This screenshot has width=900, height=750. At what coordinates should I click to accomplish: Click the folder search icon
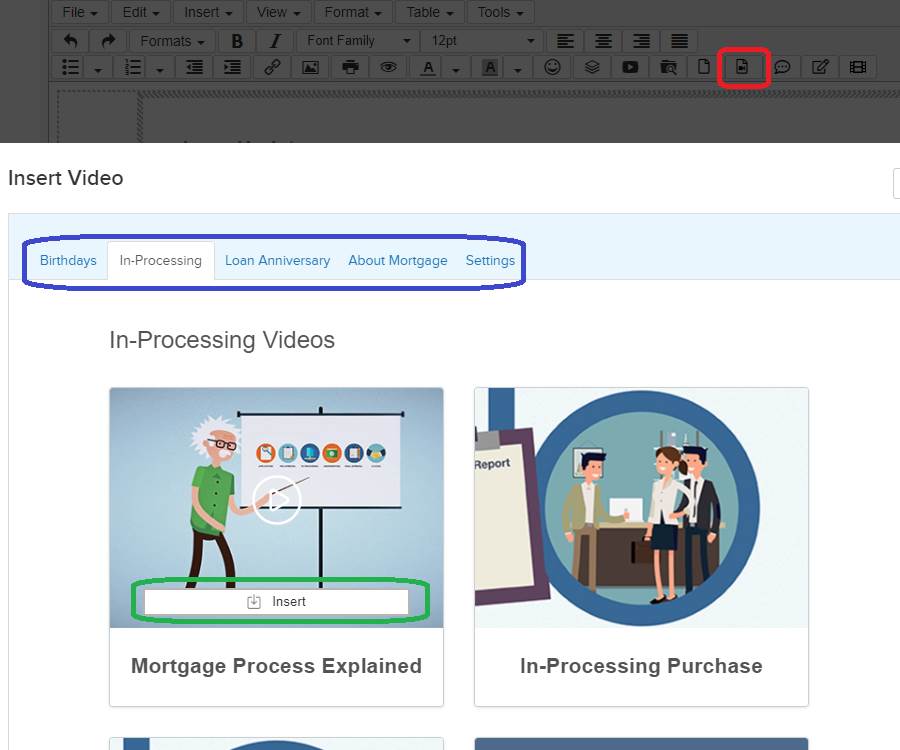coord(668,67)
